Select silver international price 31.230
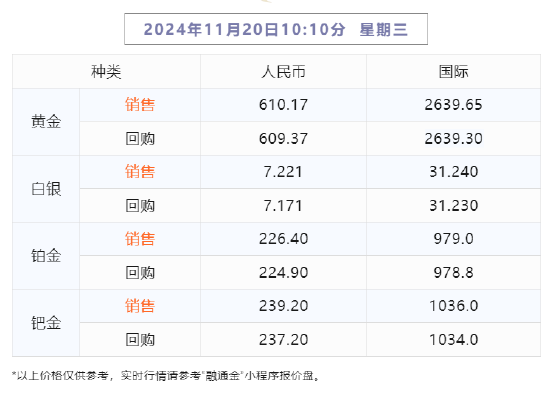Screen dimensions: 550x395 [x=454, y=206]
